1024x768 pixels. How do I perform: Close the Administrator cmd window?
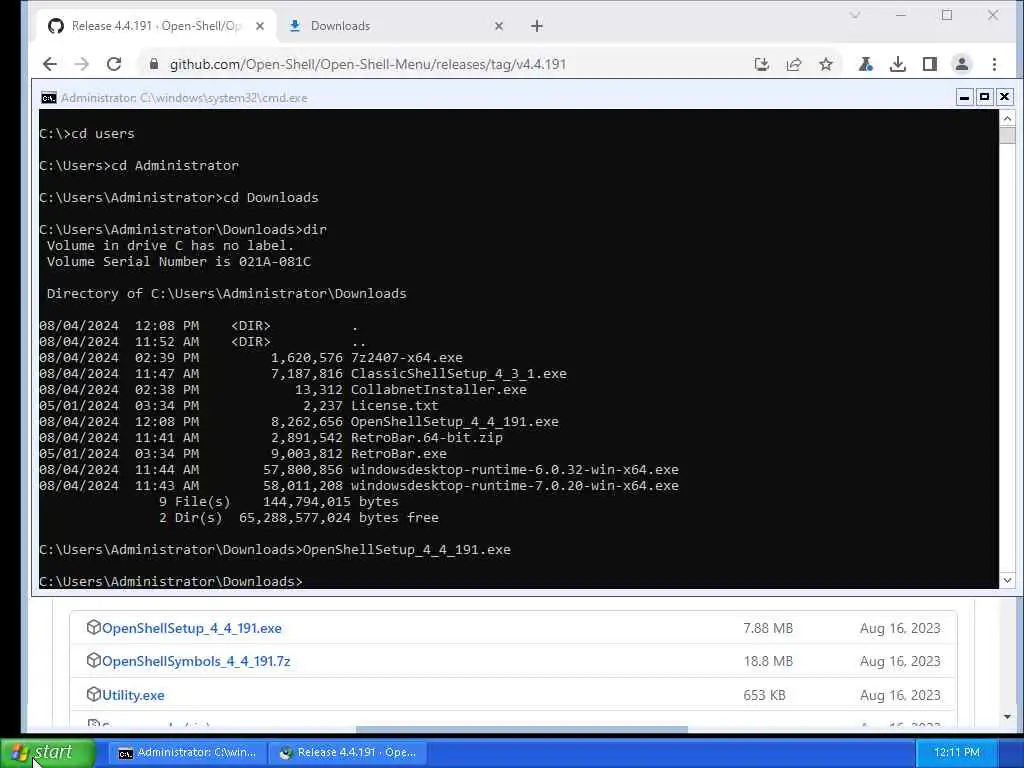(1004, 97)
